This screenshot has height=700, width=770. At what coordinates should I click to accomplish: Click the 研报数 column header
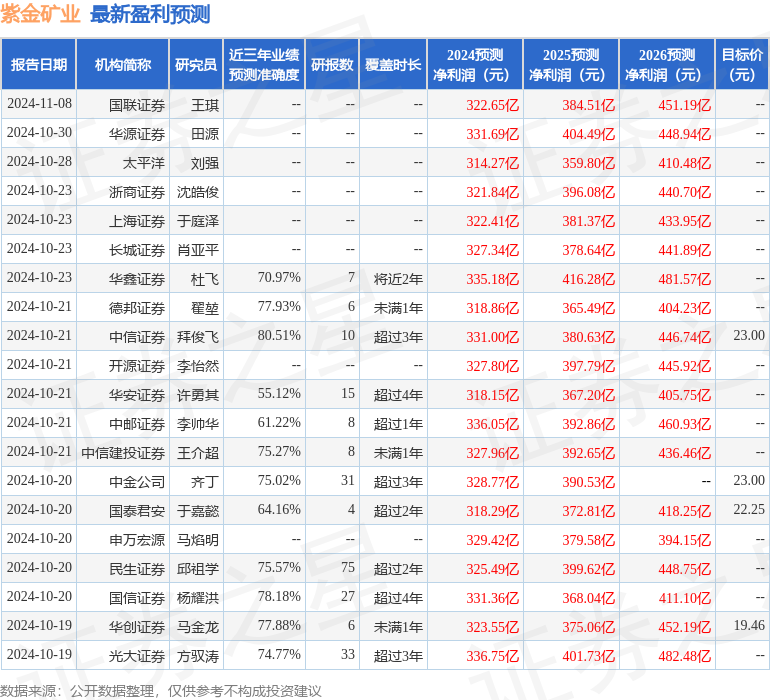click(x=332, y=64)
